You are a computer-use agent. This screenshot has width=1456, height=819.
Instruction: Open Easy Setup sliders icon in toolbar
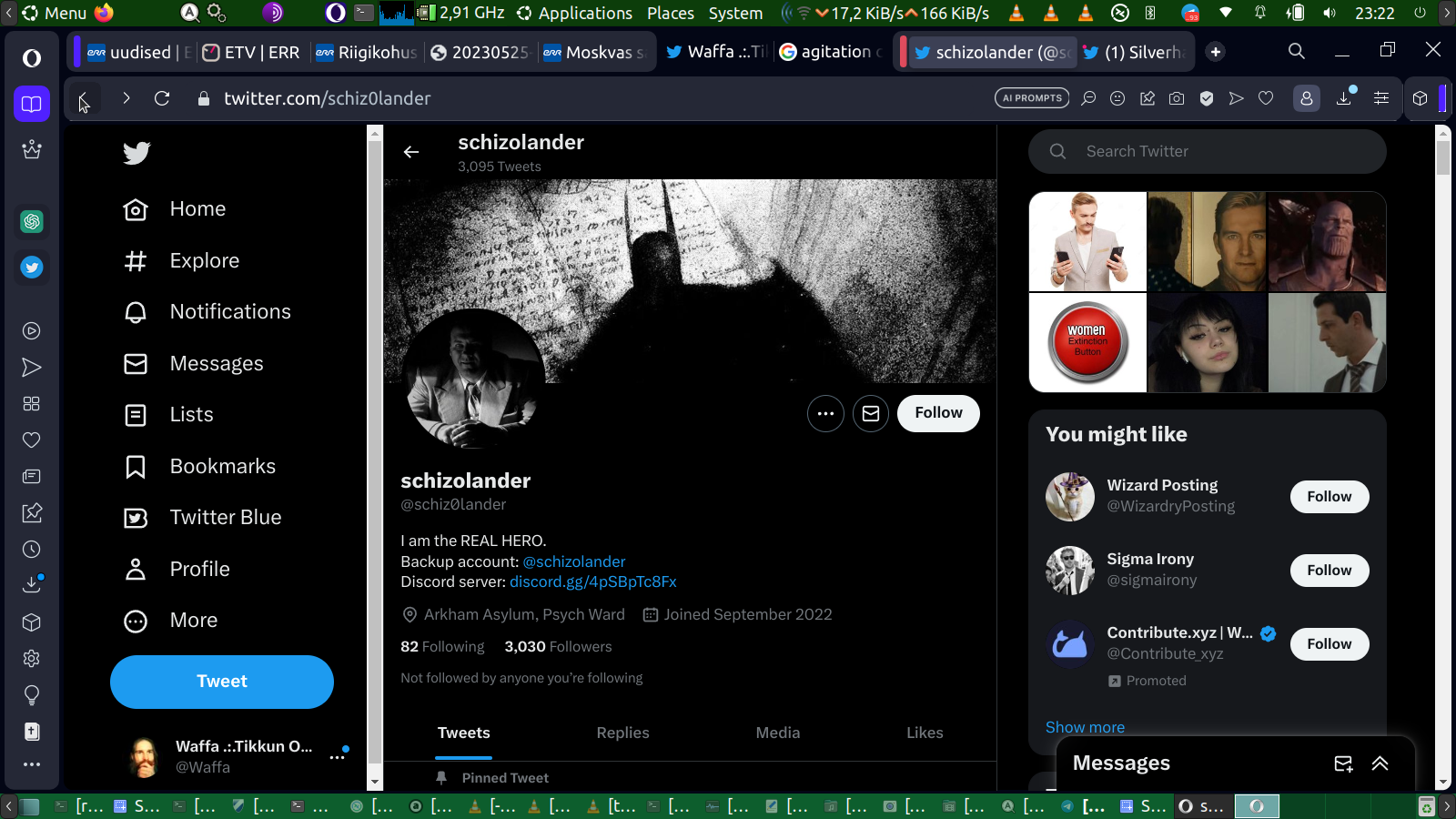(1381, 98)
